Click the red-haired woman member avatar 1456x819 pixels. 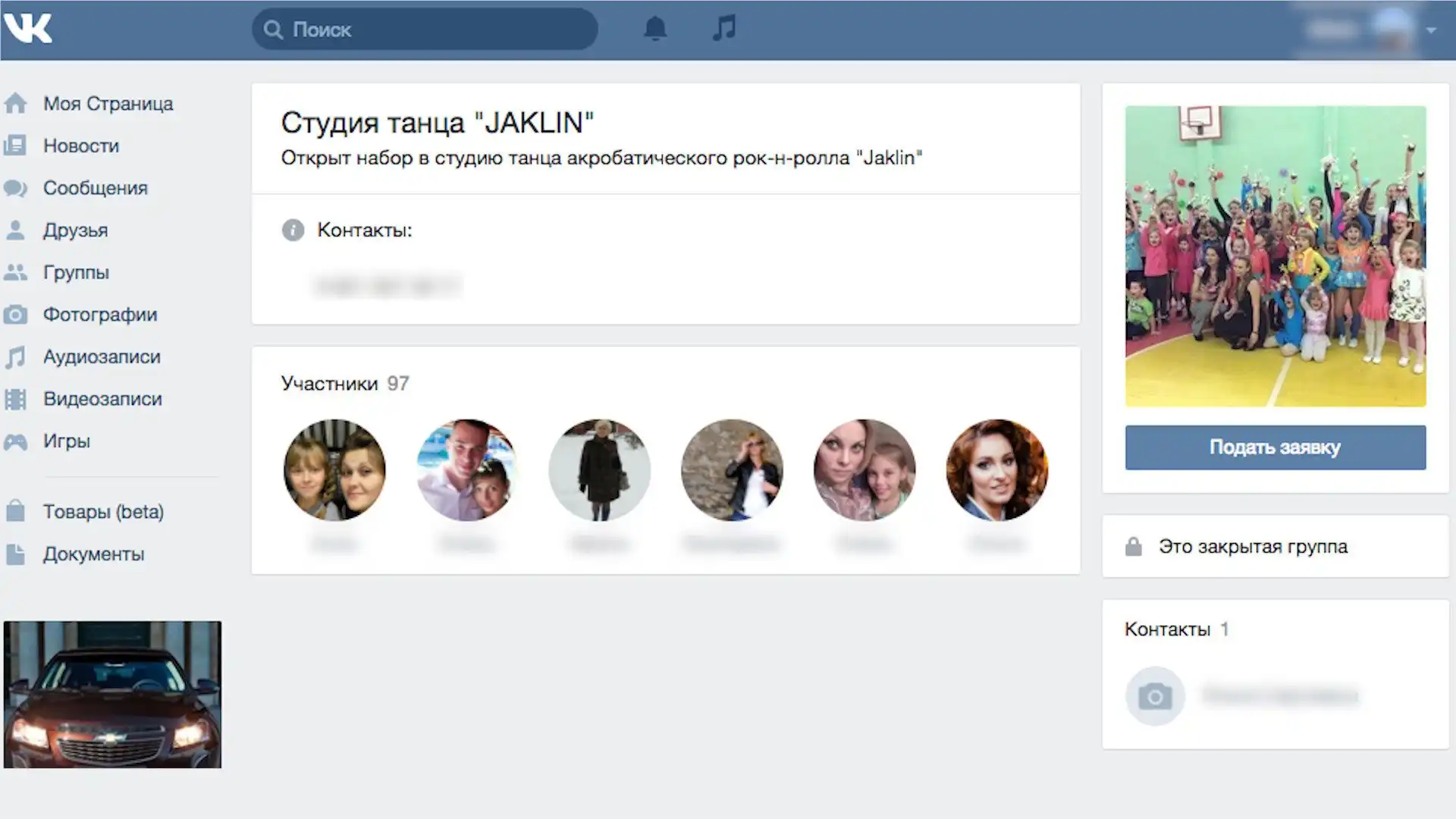(x=996, y=470)
